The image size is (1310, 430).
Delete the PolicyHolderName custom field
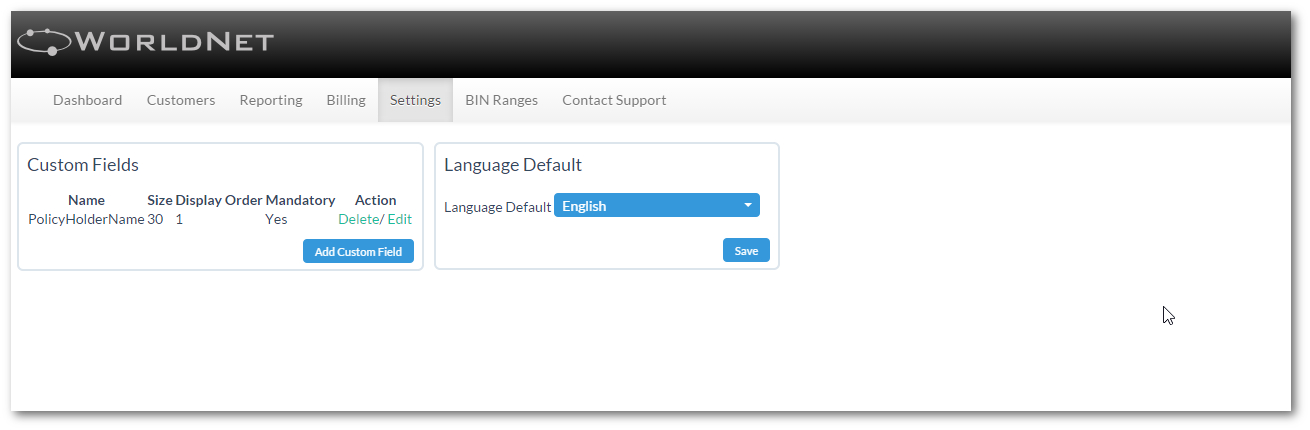[x=358, y=219]
